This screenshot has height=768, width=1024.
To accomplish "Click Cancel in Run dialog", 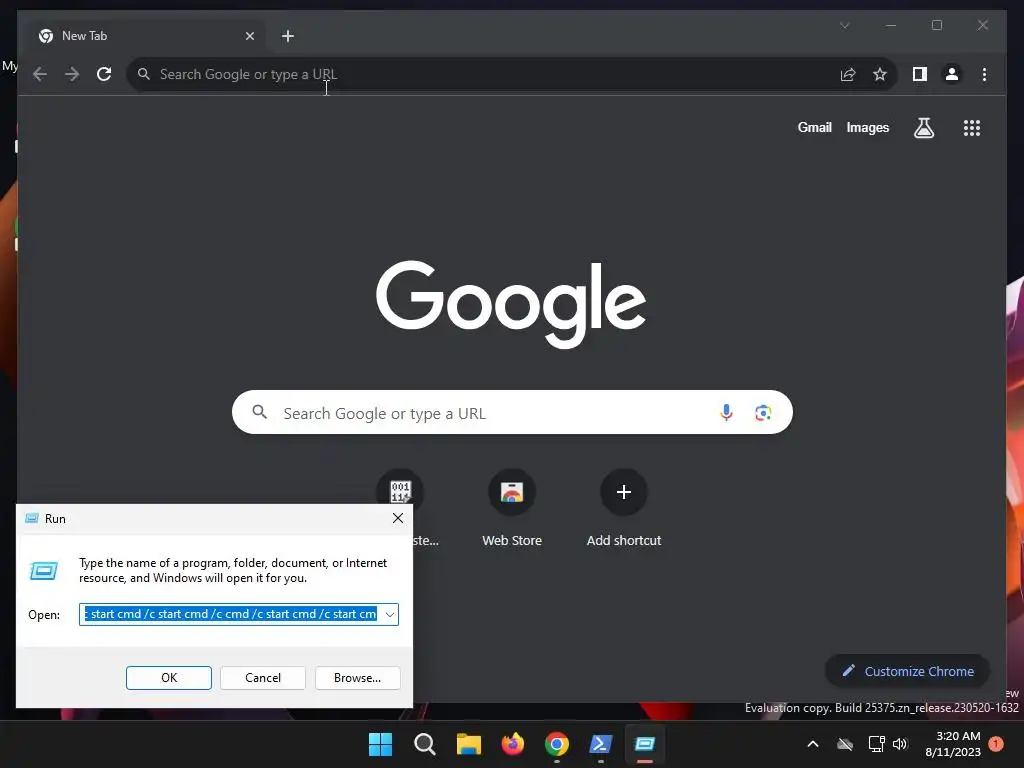I will tap(263, 677).
